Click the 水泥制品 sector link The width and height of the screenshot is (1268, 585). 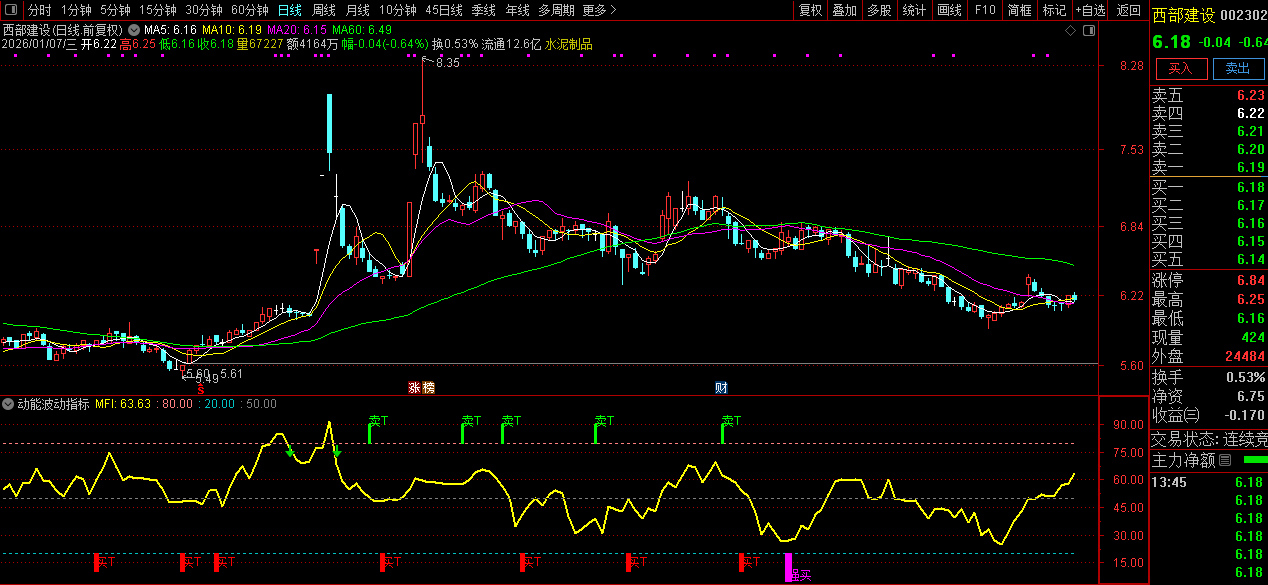[x=569, y=44]
